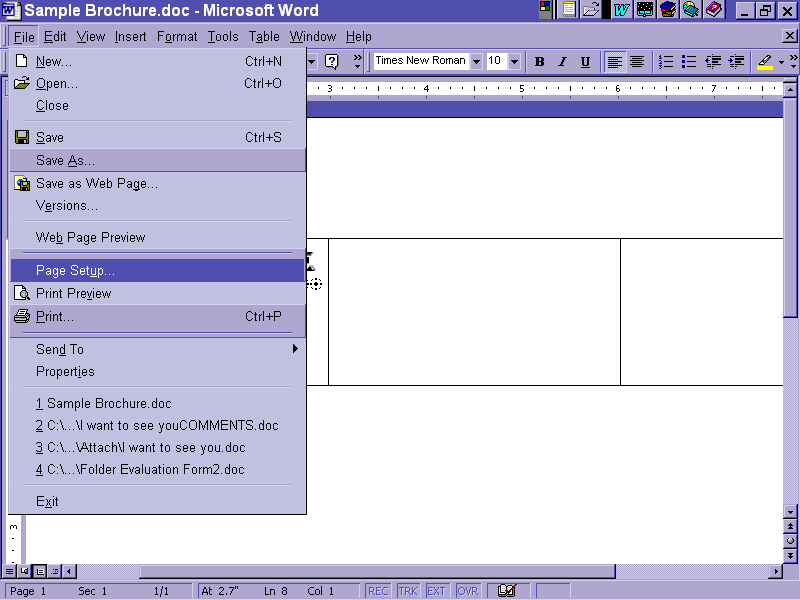Toggle Bold formatting button

[x=540, y=61]
